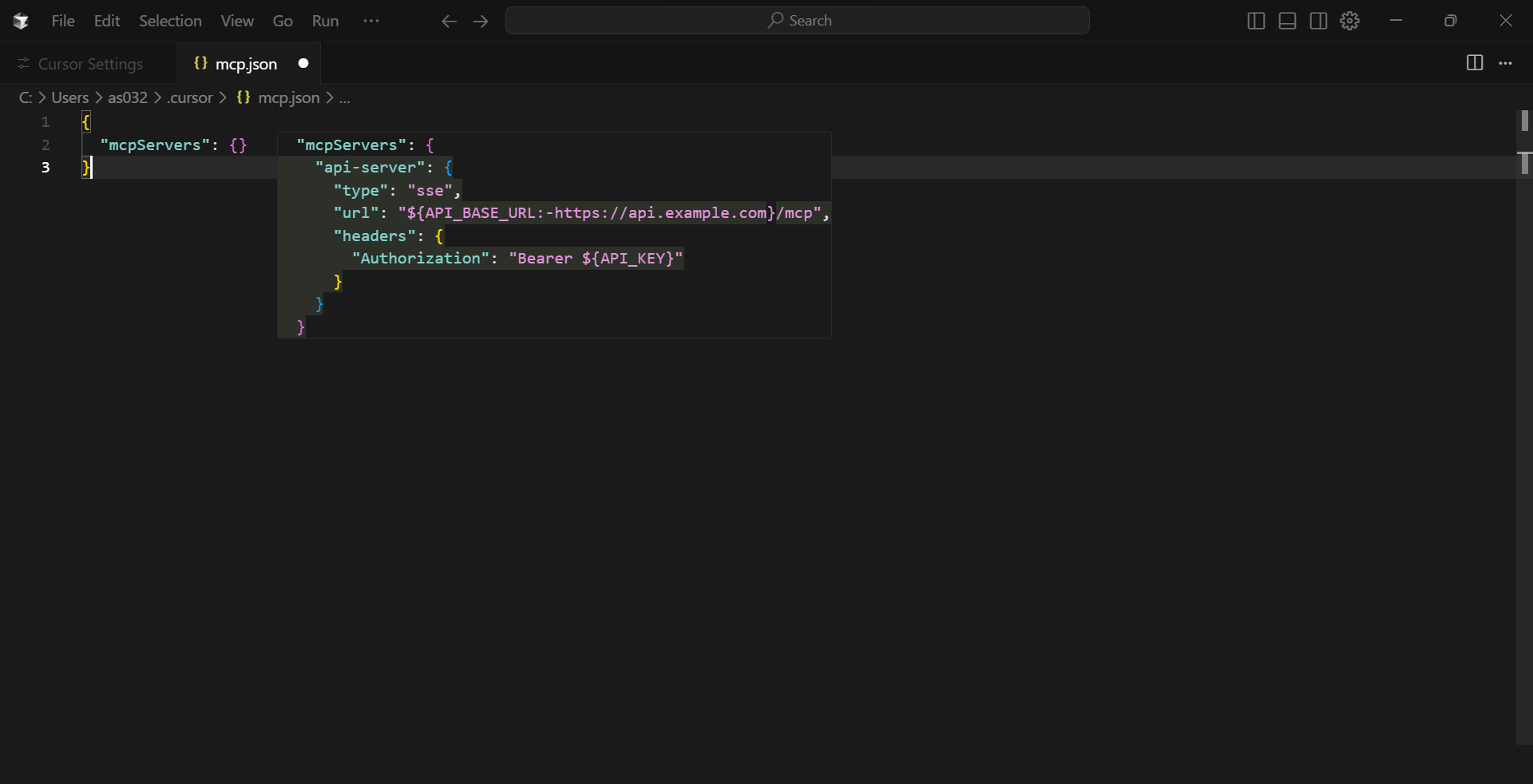Toggle the secondary side bar layout icon
This screenshot has width=1533, height=784.
1318,21
